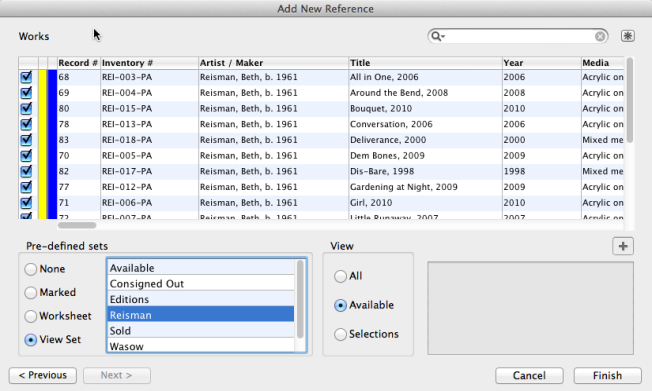The width and height of the screenshot is (652, 391).
Task: Click the plus icon above the preview box
Action: point(623,246)
